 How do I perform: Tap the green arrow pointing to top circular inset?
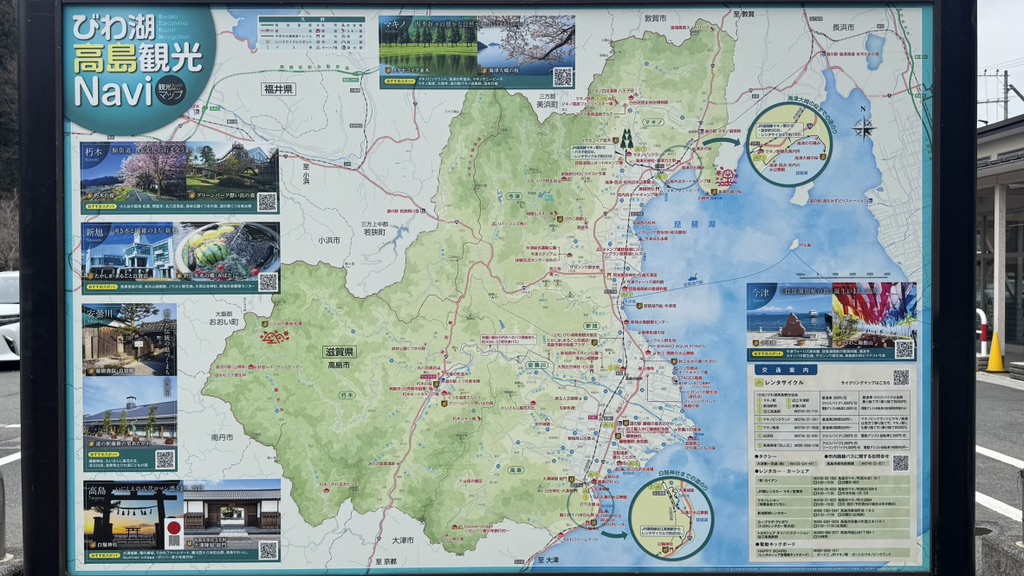(x=721, y=142)
